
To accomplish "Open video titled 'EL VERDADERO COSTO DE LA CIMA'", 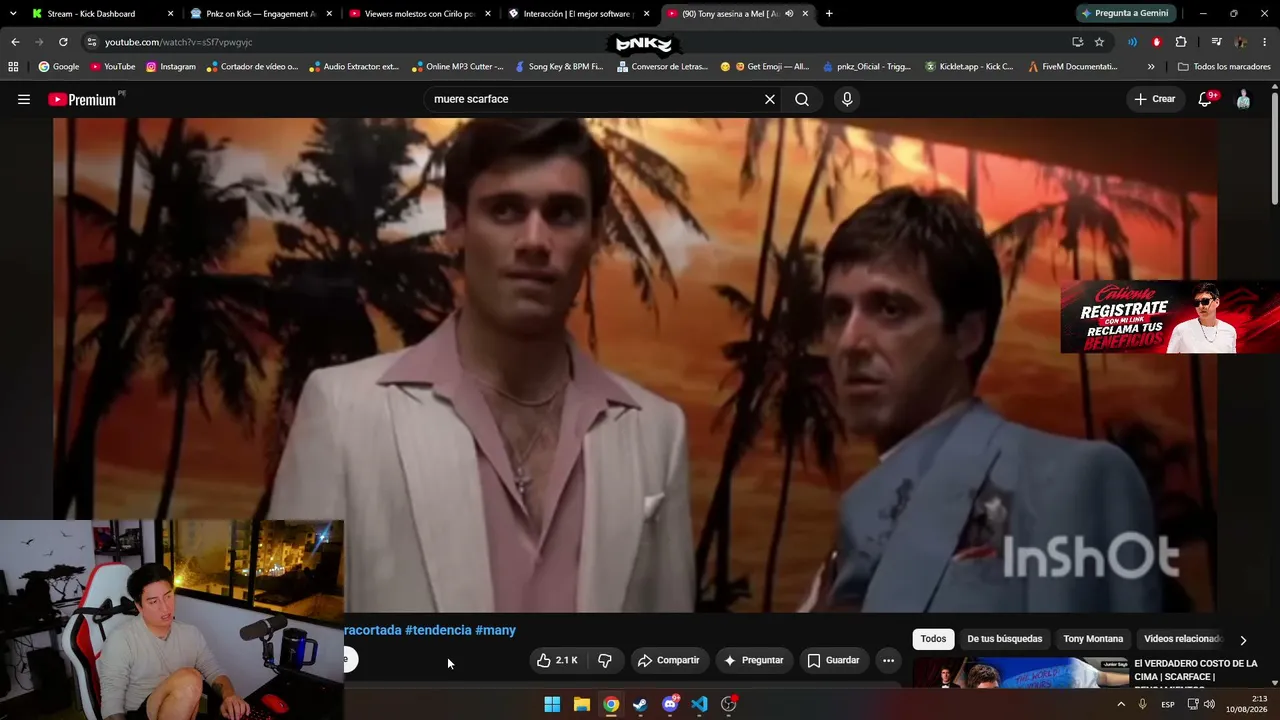I will (x=1196, y=670).
